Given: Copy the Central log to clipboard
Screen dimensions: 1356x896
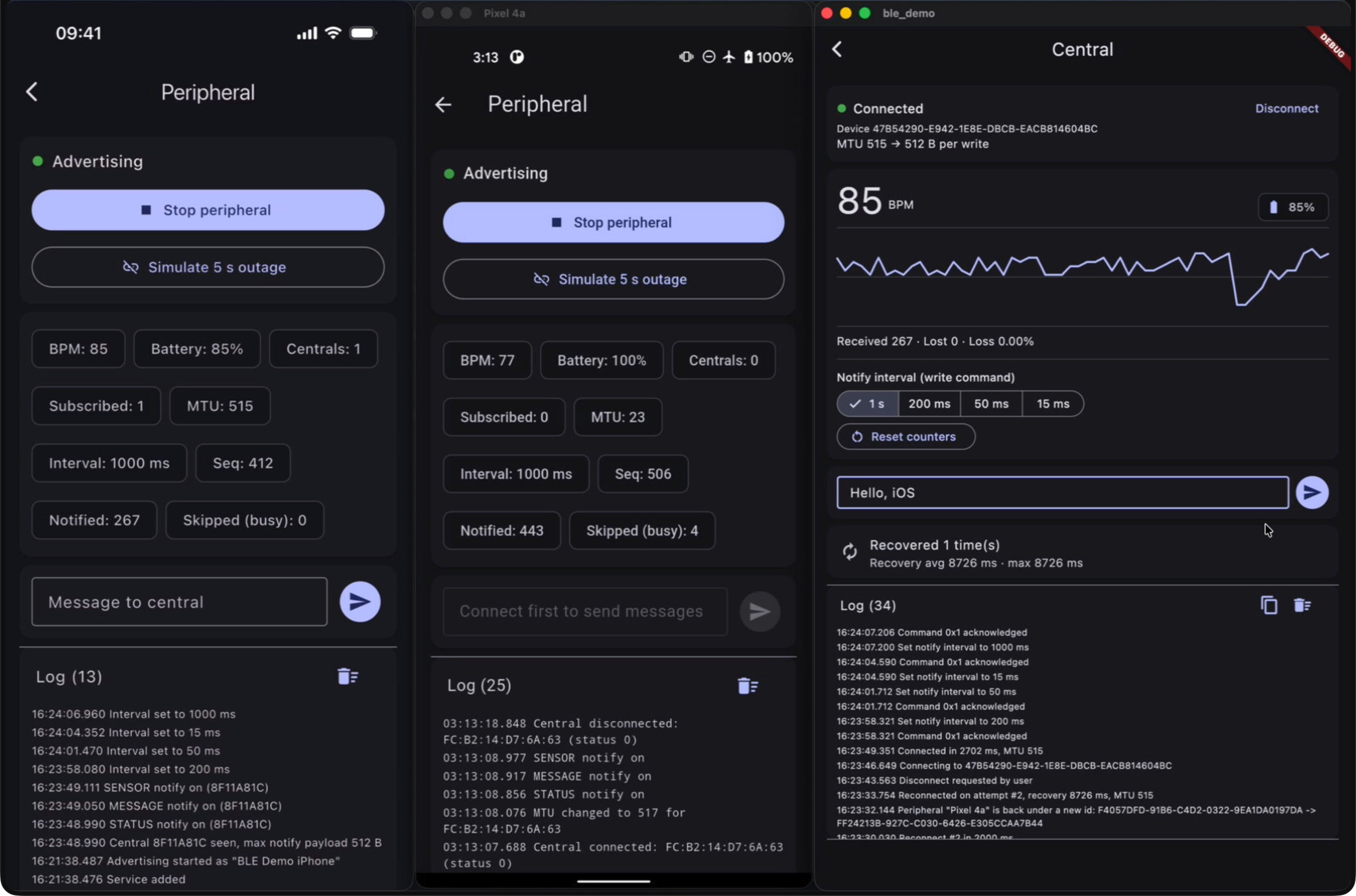Looking at the screenshot, I should coord(1269,605).
